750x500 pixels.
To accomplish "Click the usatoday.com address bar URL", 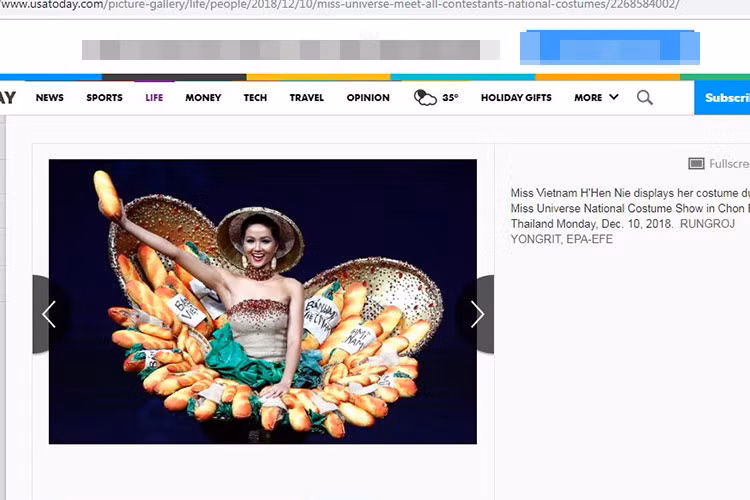I will (339, 5).
